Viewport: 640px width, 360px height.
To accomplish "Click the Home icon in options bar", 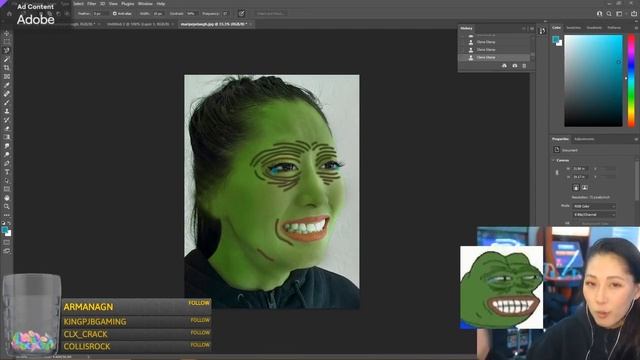I will coord(9,13).
